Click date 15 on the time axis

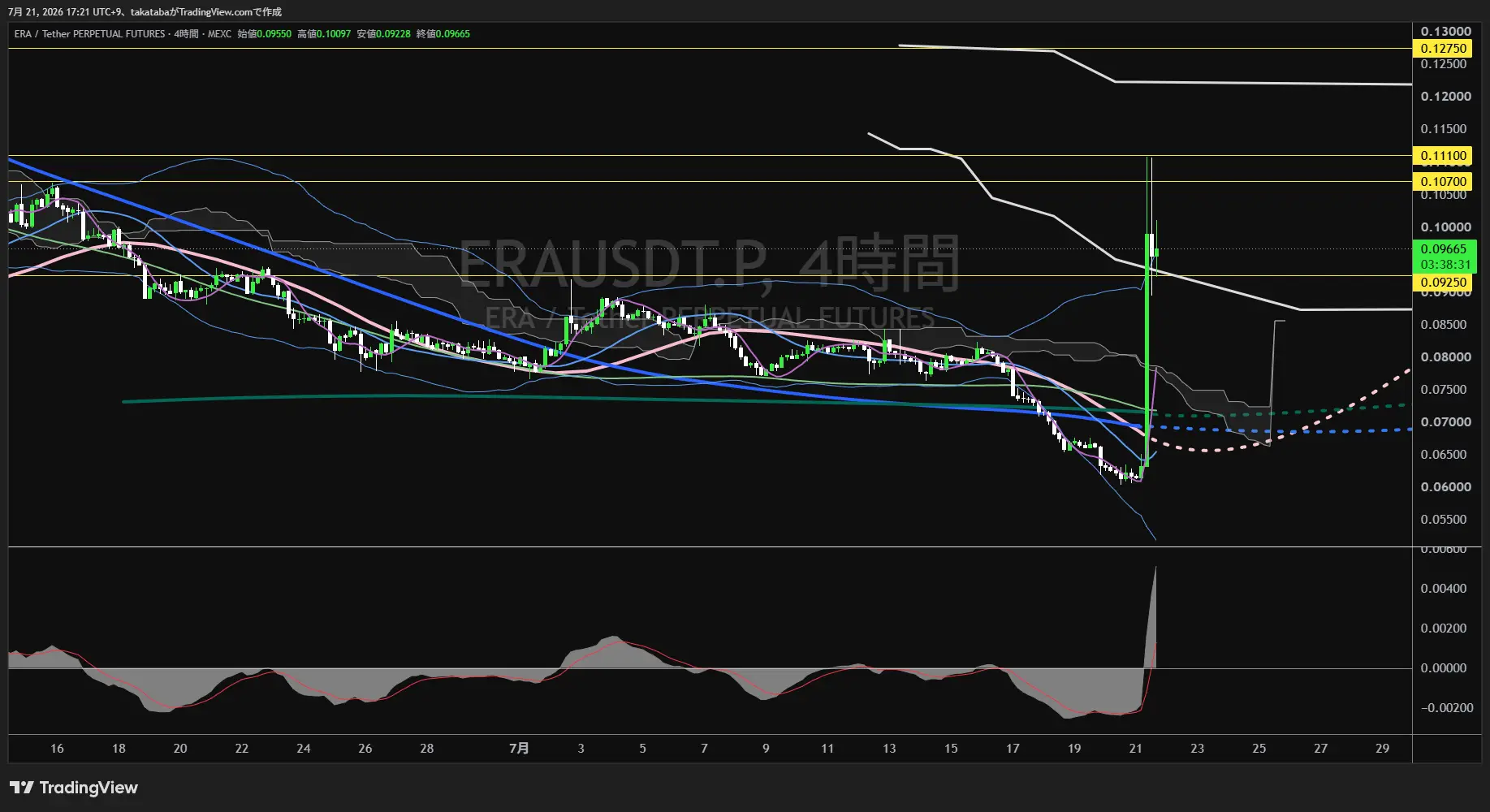pos(951,749)
